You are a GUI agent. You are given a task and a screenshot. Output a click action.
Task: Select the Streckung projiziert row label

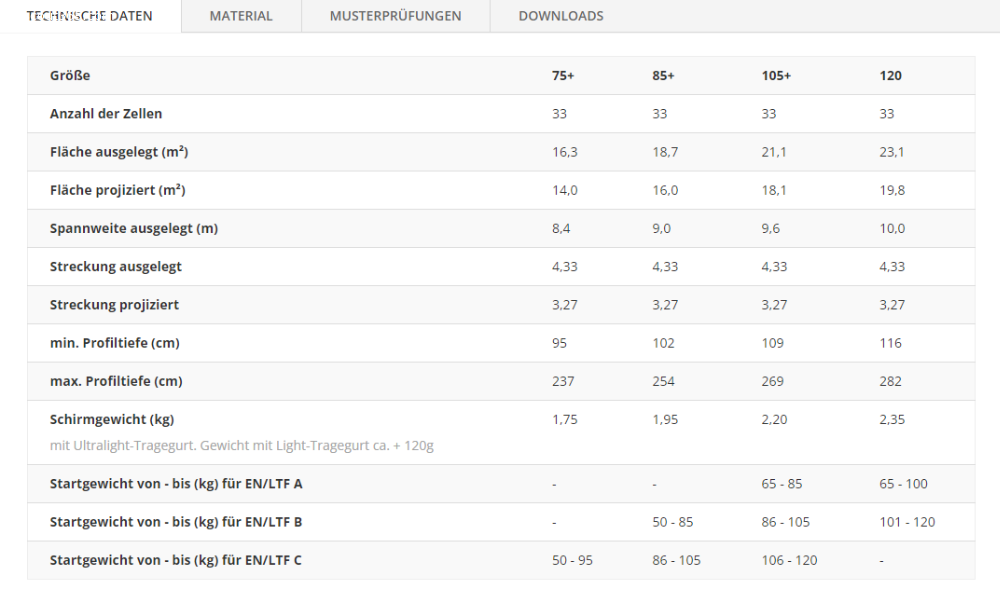pyautogui.click(x=115, y=305)
